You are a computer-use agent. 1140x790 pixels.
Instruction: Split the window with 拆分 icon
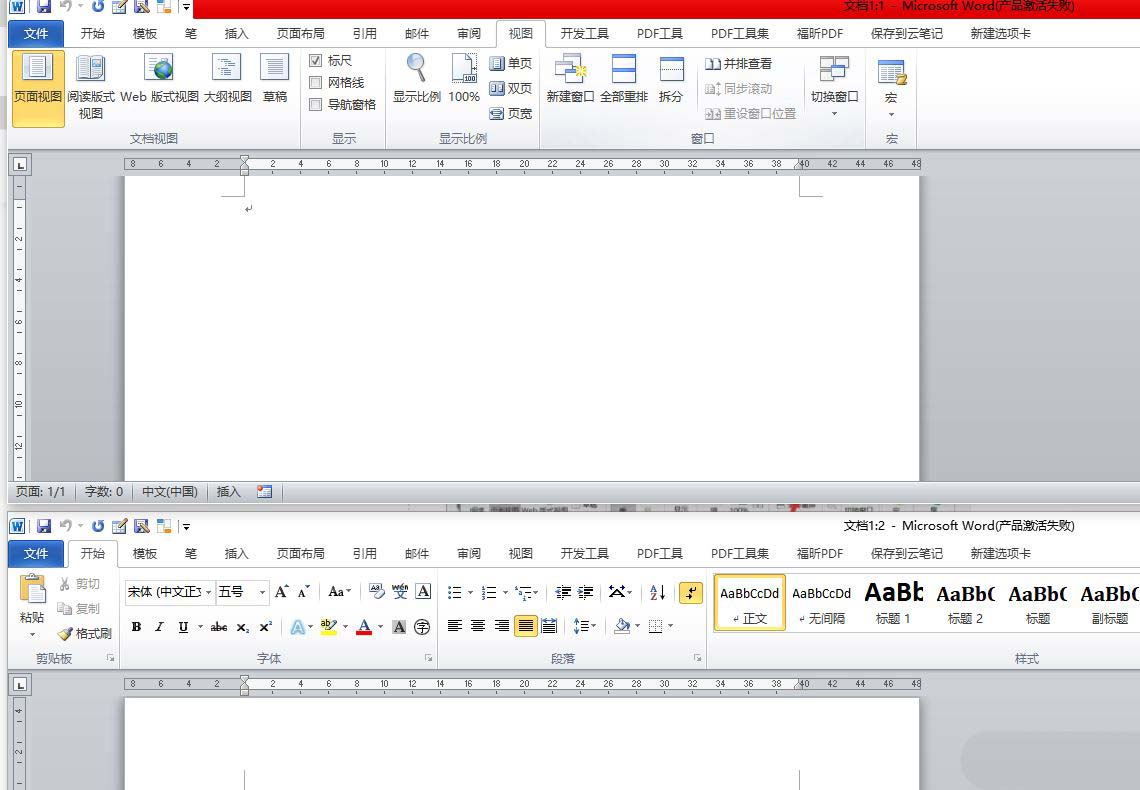(671, 69)
